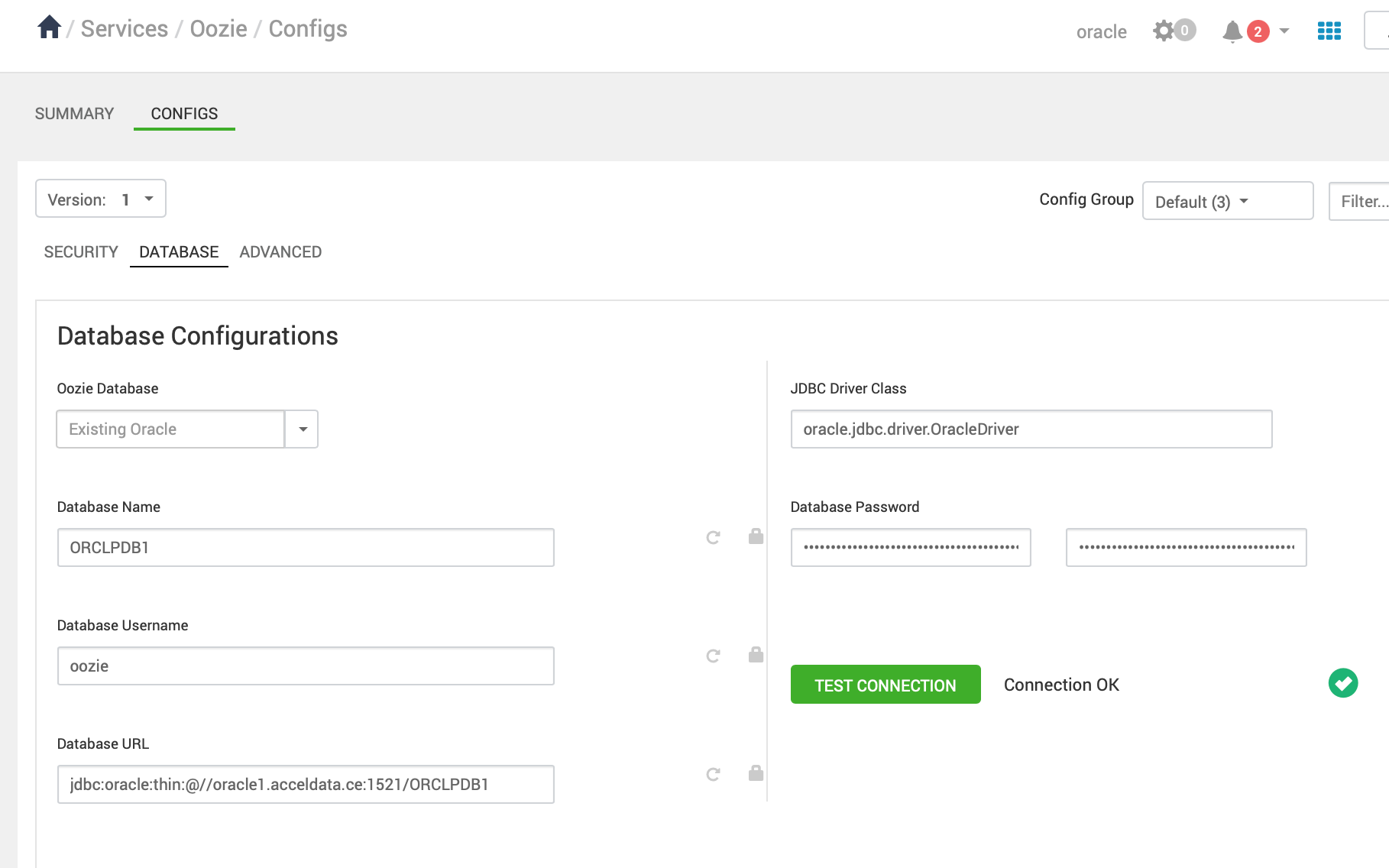Toggle lock on Database Name field

[x=756, y=536]
